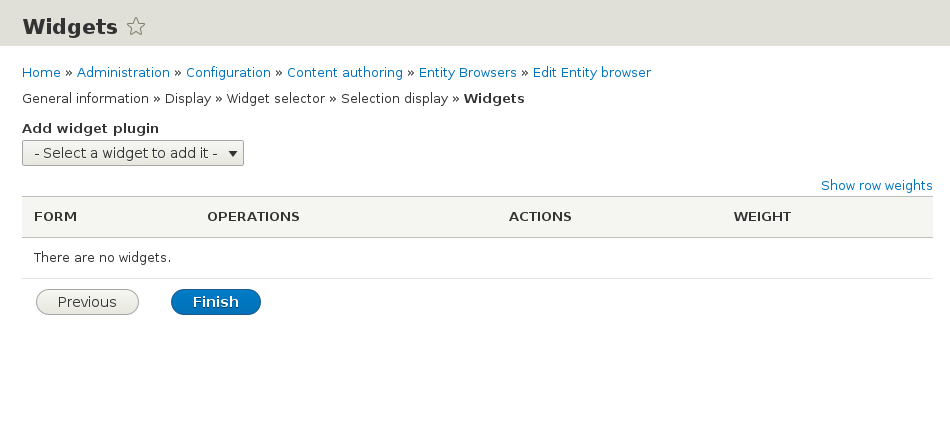
Task: Select the Display wizard step
Action: [x=188, y=98]
